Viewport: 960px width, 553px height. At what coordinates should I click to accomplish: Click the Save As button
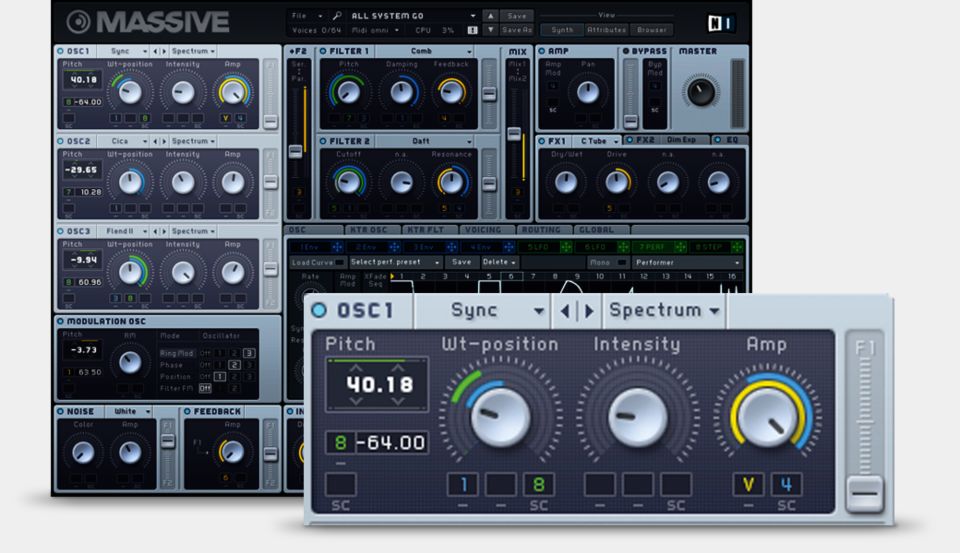tap(516, 30)
